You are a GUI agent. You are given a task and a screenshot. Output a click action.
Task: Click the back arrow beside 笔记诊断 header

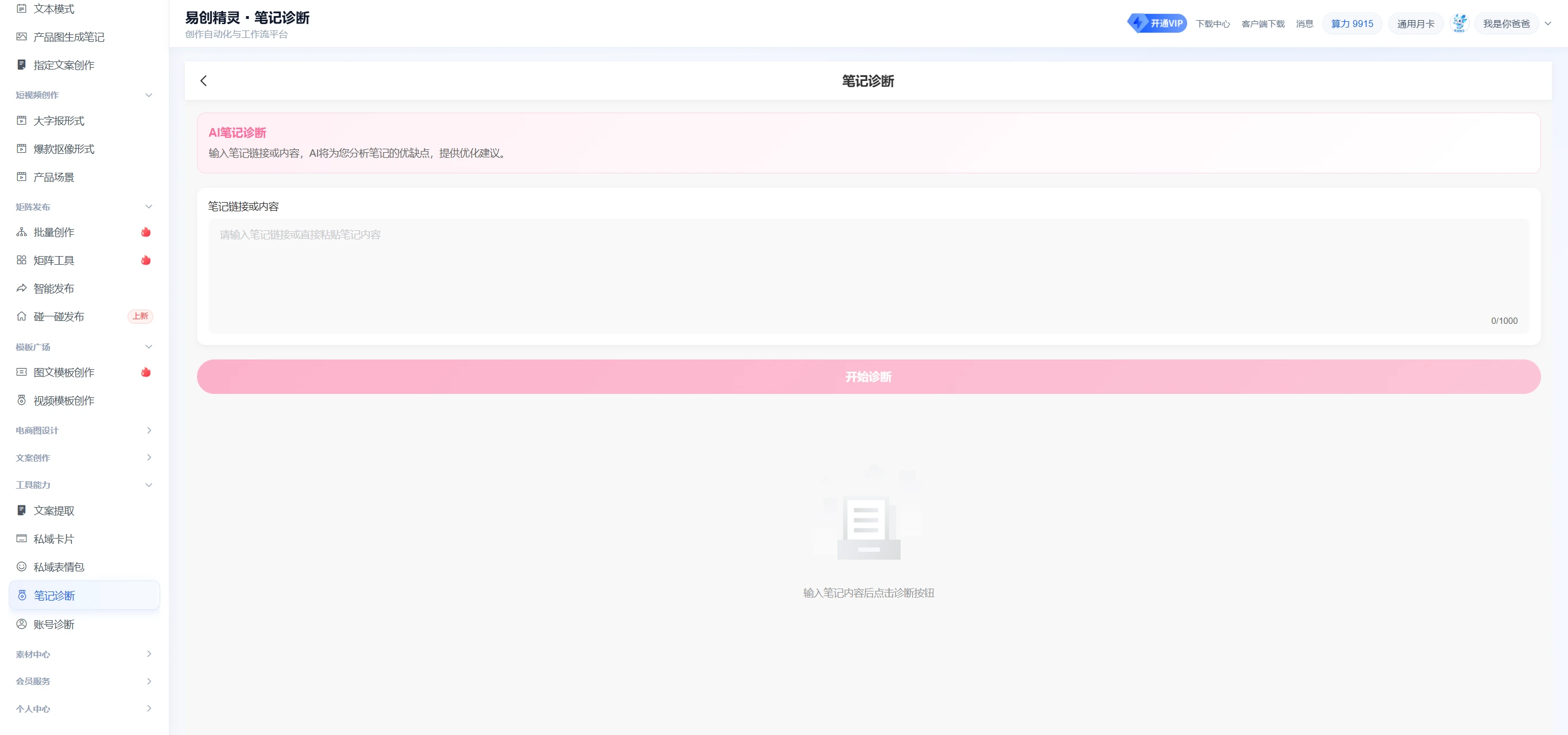point(203,80)
